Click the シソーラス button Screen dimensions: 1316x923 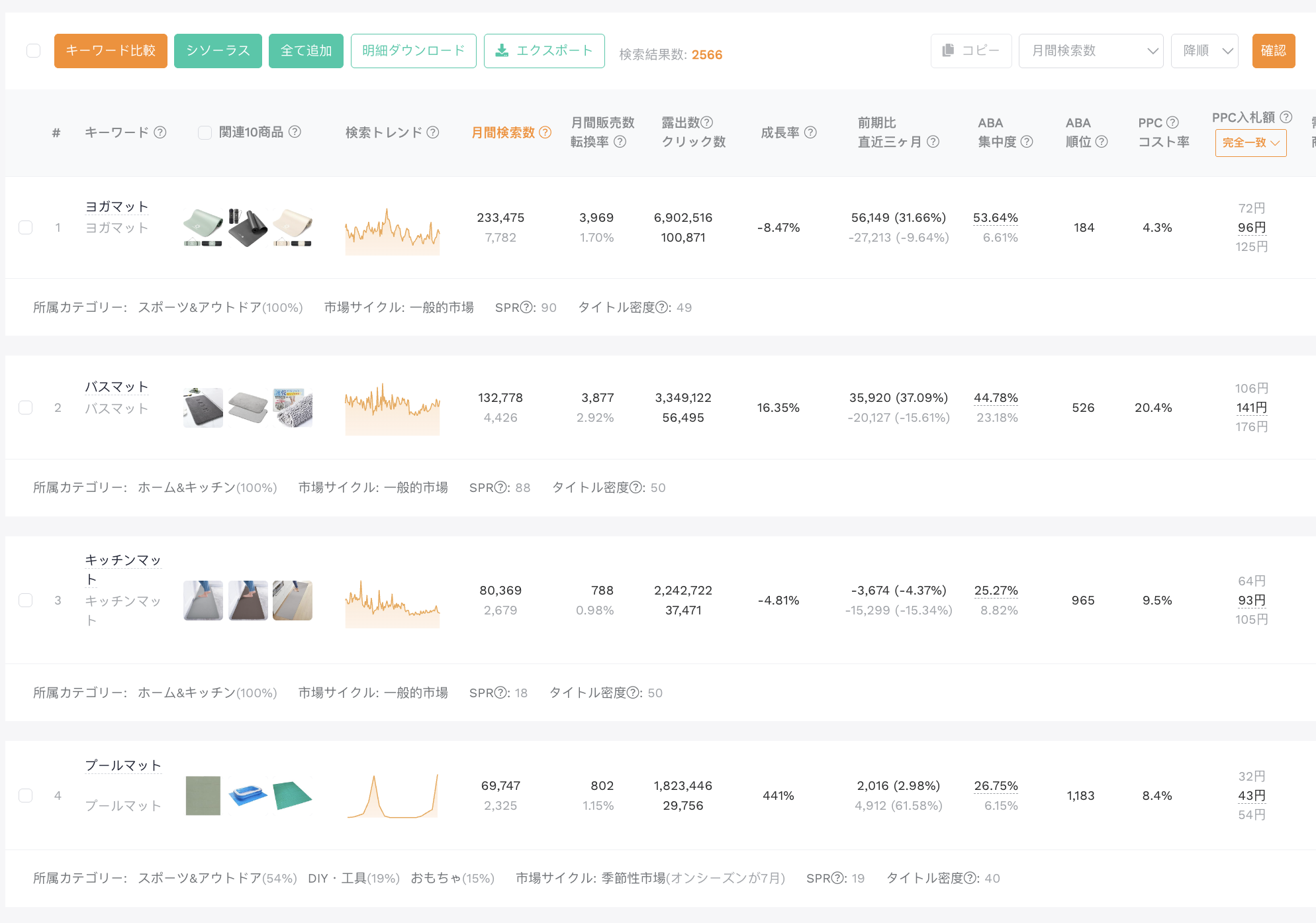pyautogui.click(x=218, y=51)
